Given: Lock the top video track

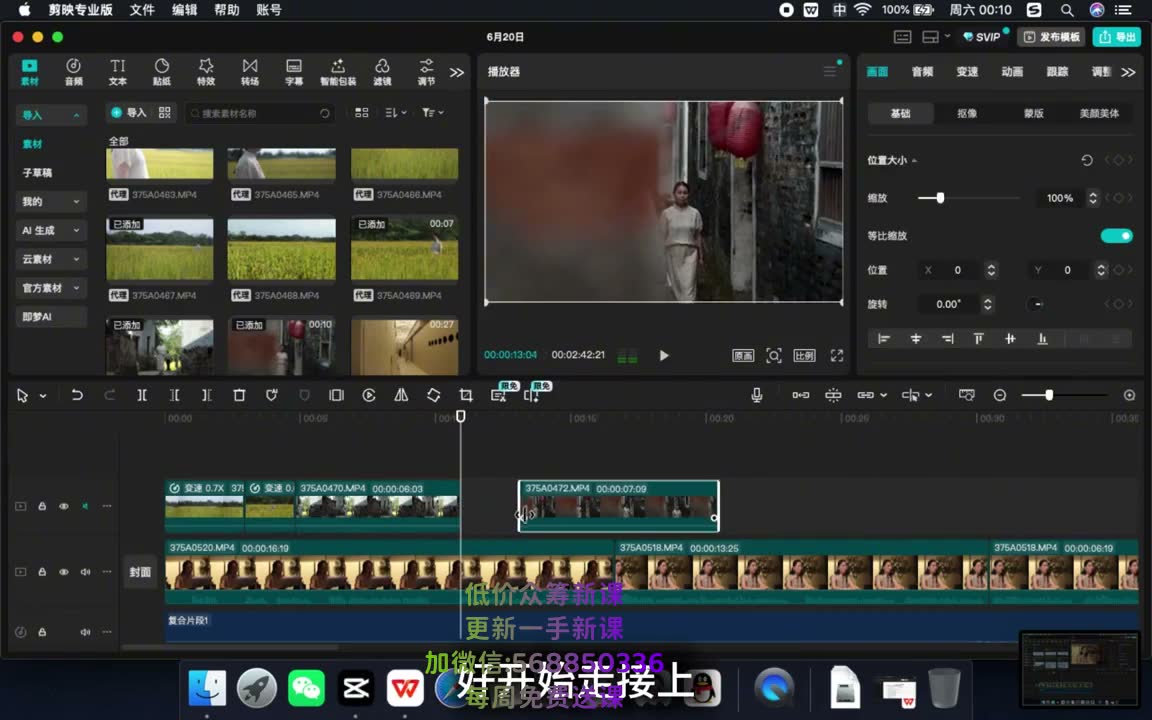Looking at the screenshot, I should pos(43,506).
